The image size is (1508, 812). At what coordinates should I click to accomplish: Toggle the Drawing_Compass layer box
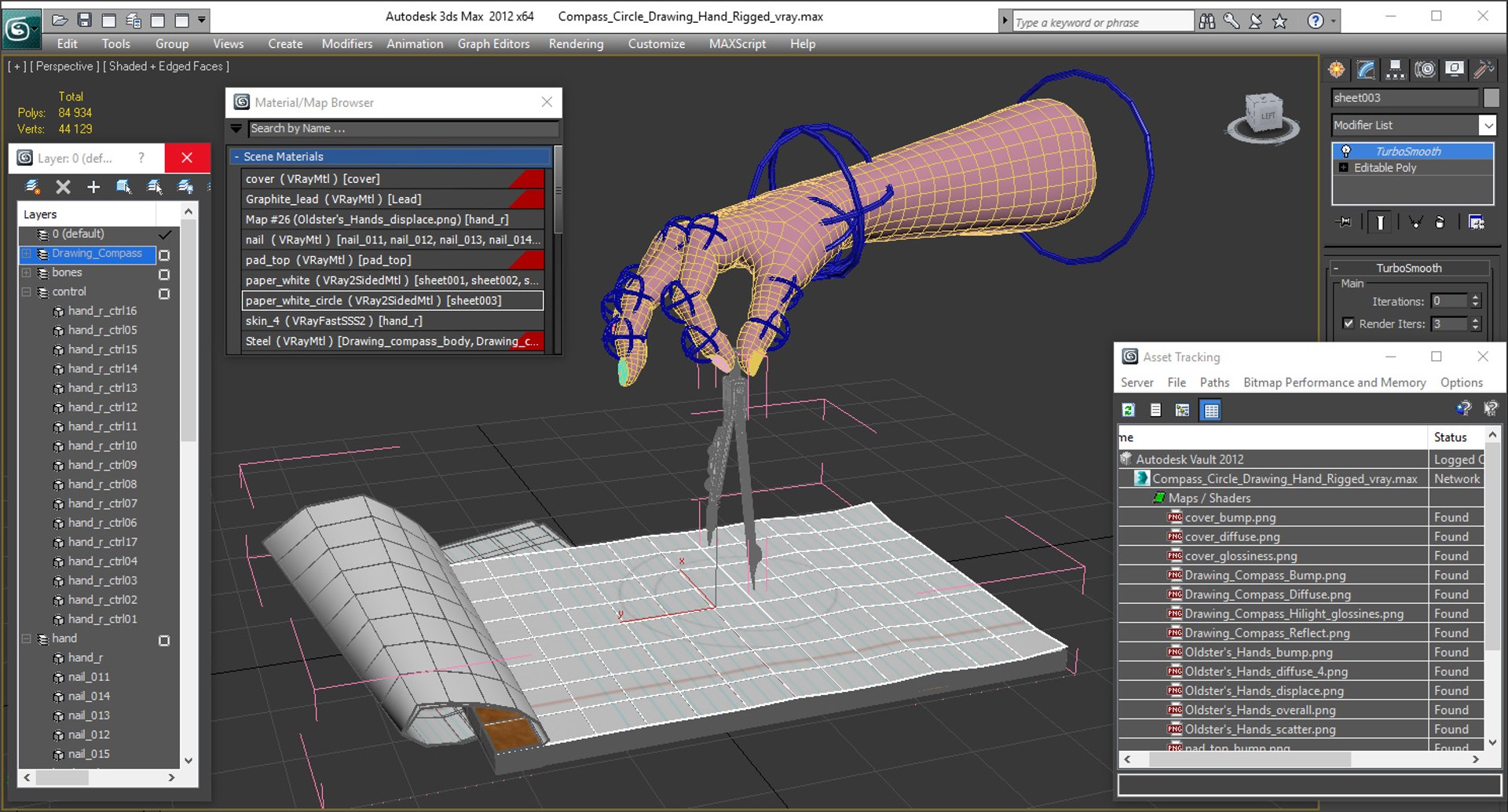coord(164,255)
